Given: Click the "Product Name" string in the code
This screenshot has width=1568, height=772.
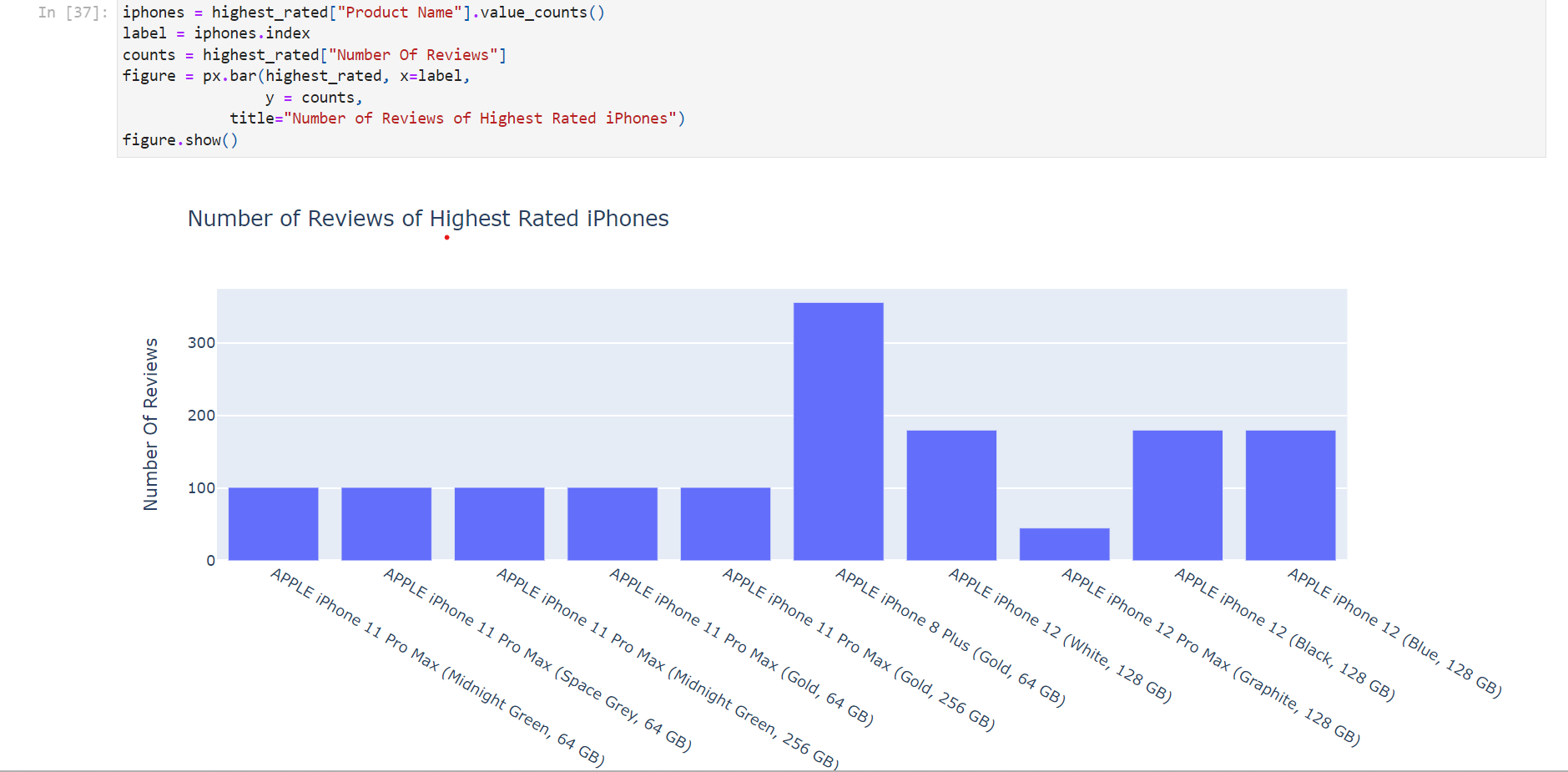Looking at the screenshot, I should point(399,12).
